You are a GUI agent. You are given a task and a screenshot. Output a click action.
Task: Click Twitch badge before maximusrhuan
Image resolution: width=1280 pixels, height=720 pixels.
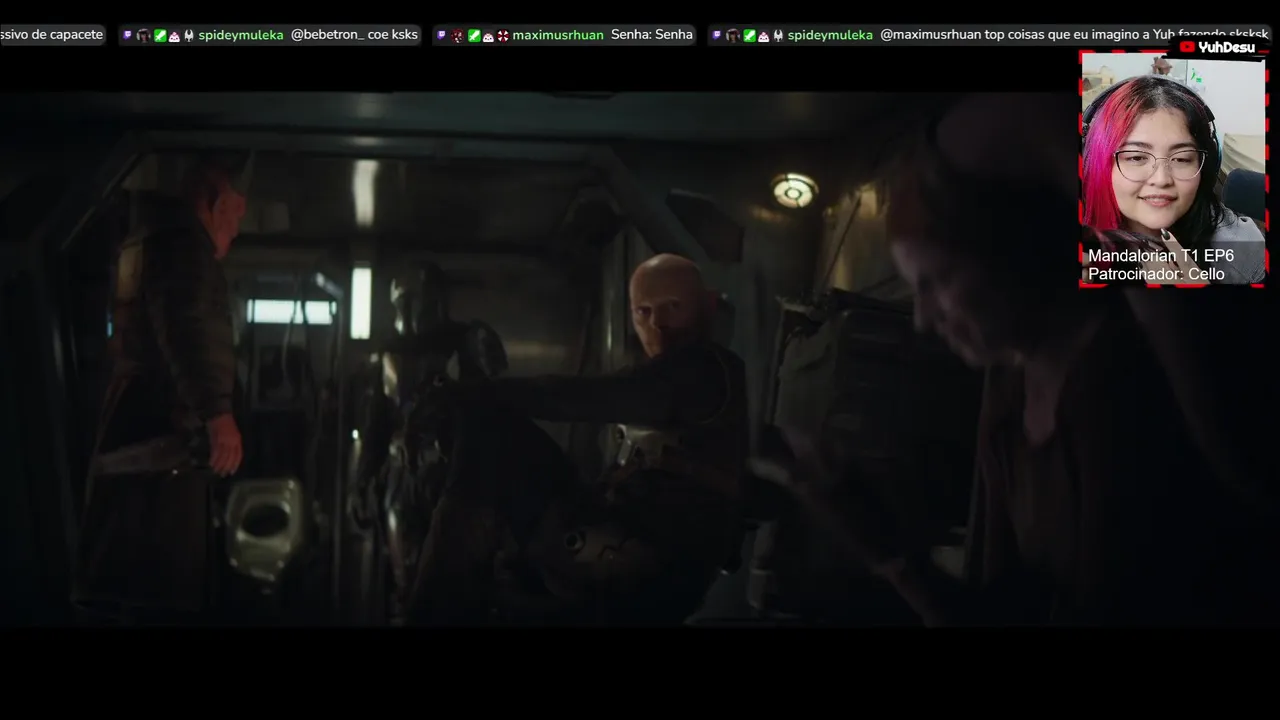[441, 35]
